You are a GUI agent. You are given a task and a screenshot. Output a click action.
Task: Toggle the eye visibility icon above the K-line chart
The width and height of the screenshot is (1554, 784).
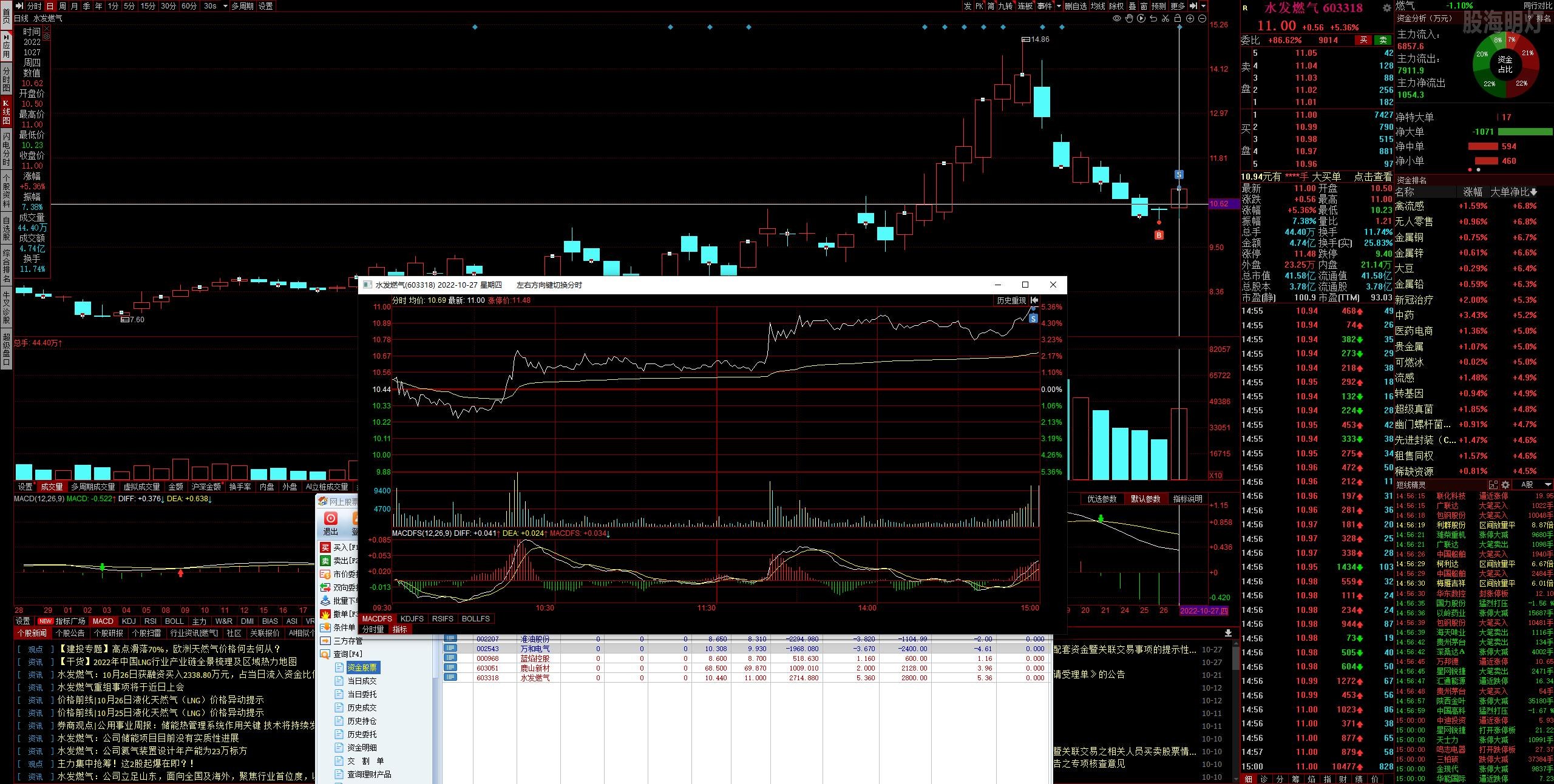pyautogui.click(x=1116, y=19)
